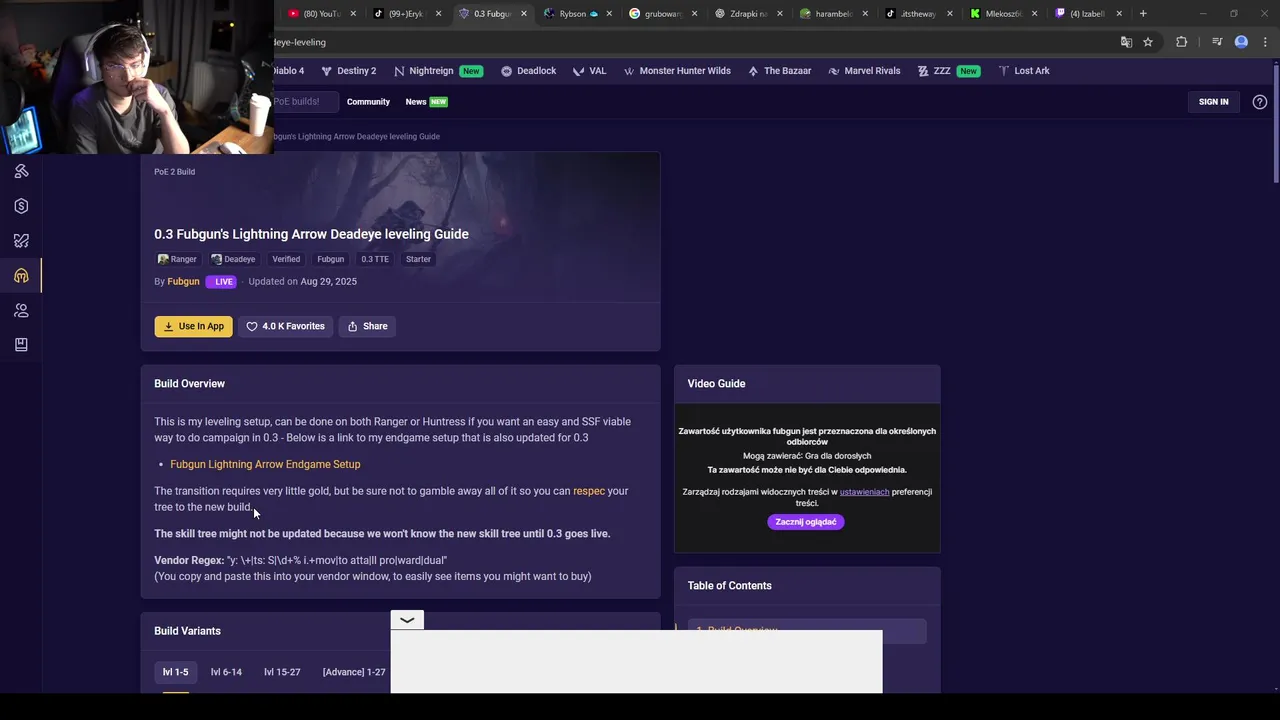Open the Chrome profile avatar

pyautogui.click(x=1241, y=42)
